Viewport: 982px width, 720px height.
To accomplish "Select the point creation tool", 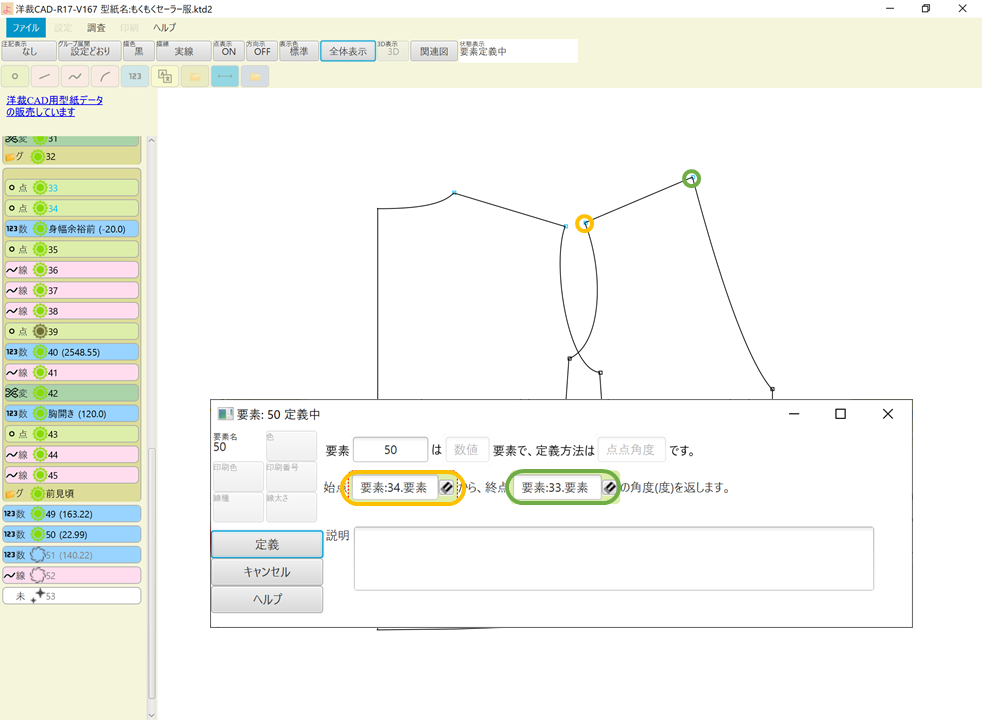I will 15,76.
